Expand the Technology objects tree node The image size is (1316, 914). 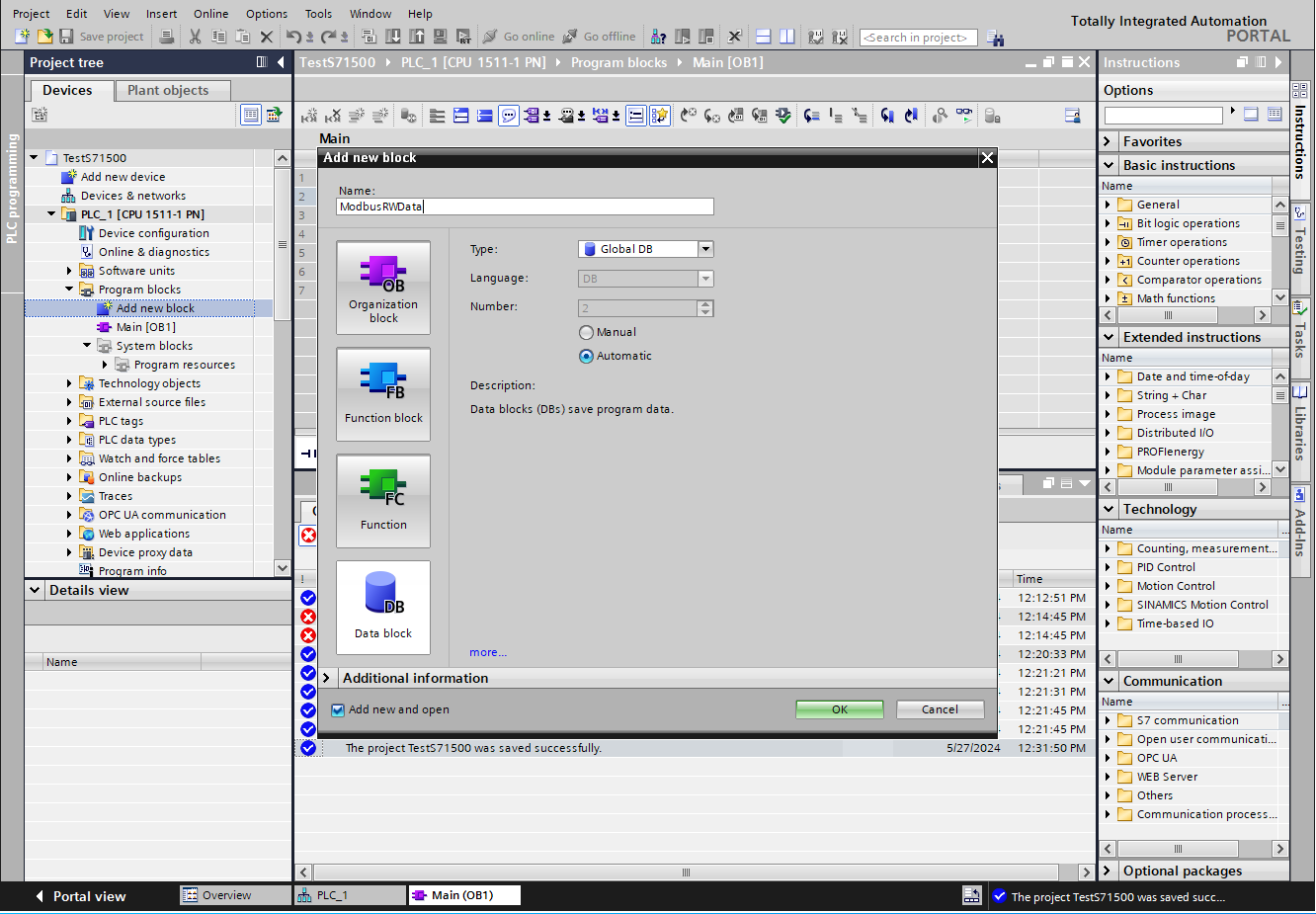point(69,383)
